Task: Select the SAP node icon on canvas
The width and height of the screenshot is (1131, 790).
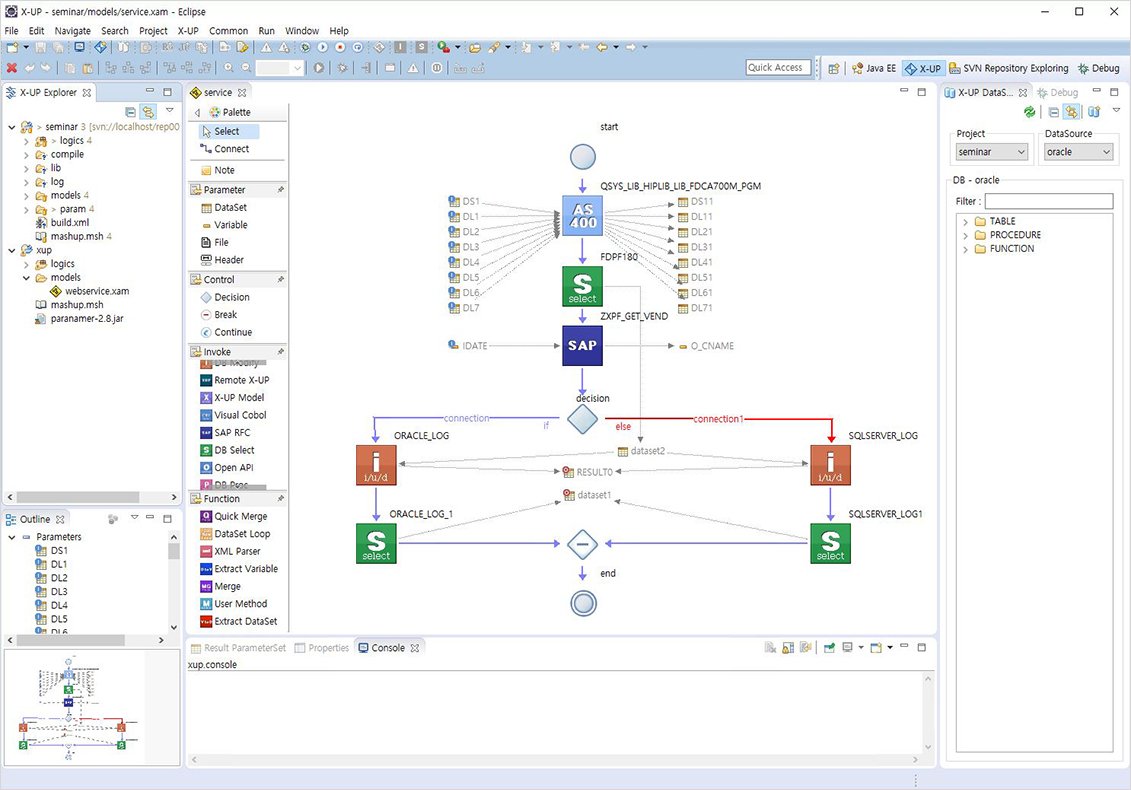Action: tap(582, 346)
